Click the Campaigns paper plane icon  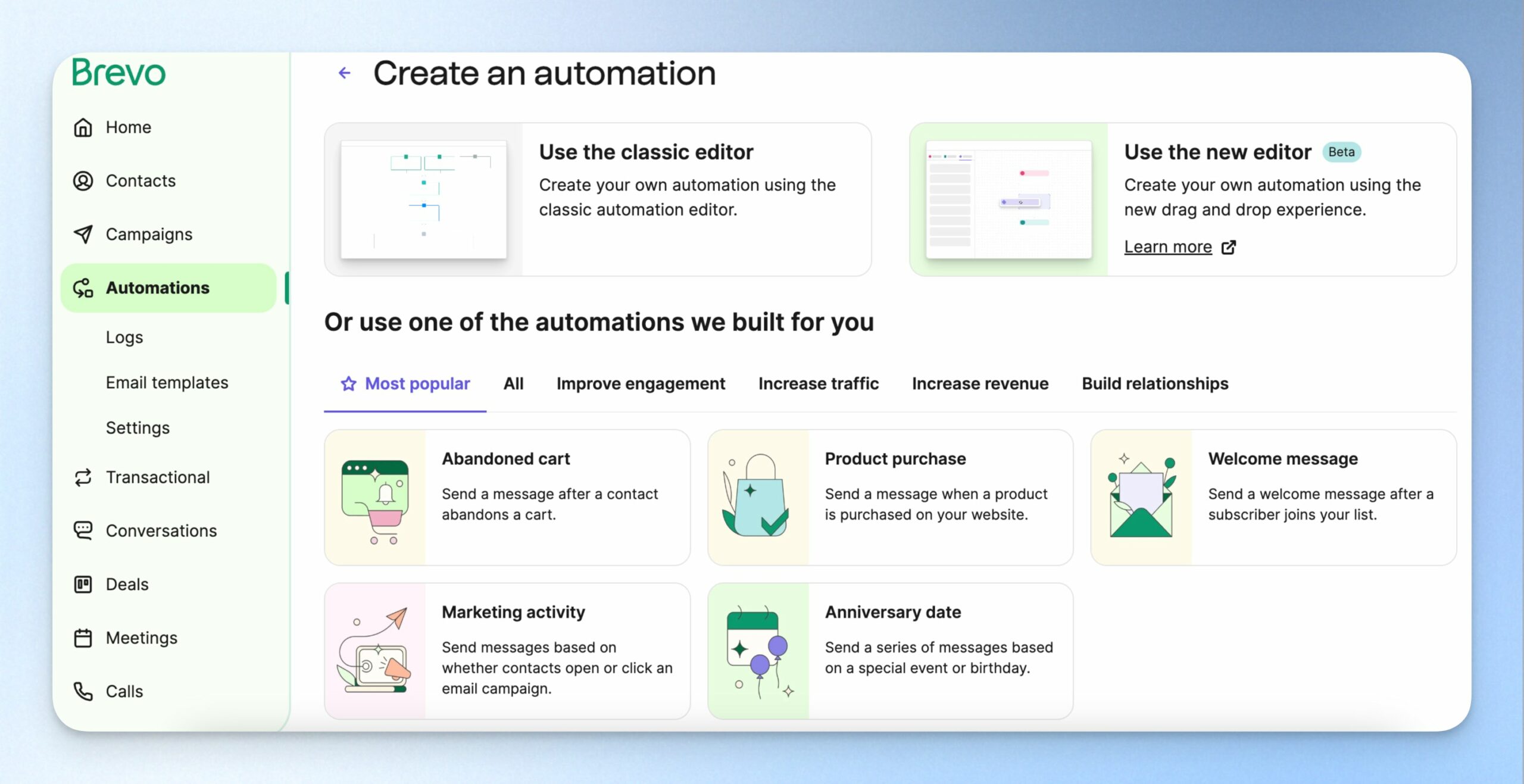click(83, 235)
